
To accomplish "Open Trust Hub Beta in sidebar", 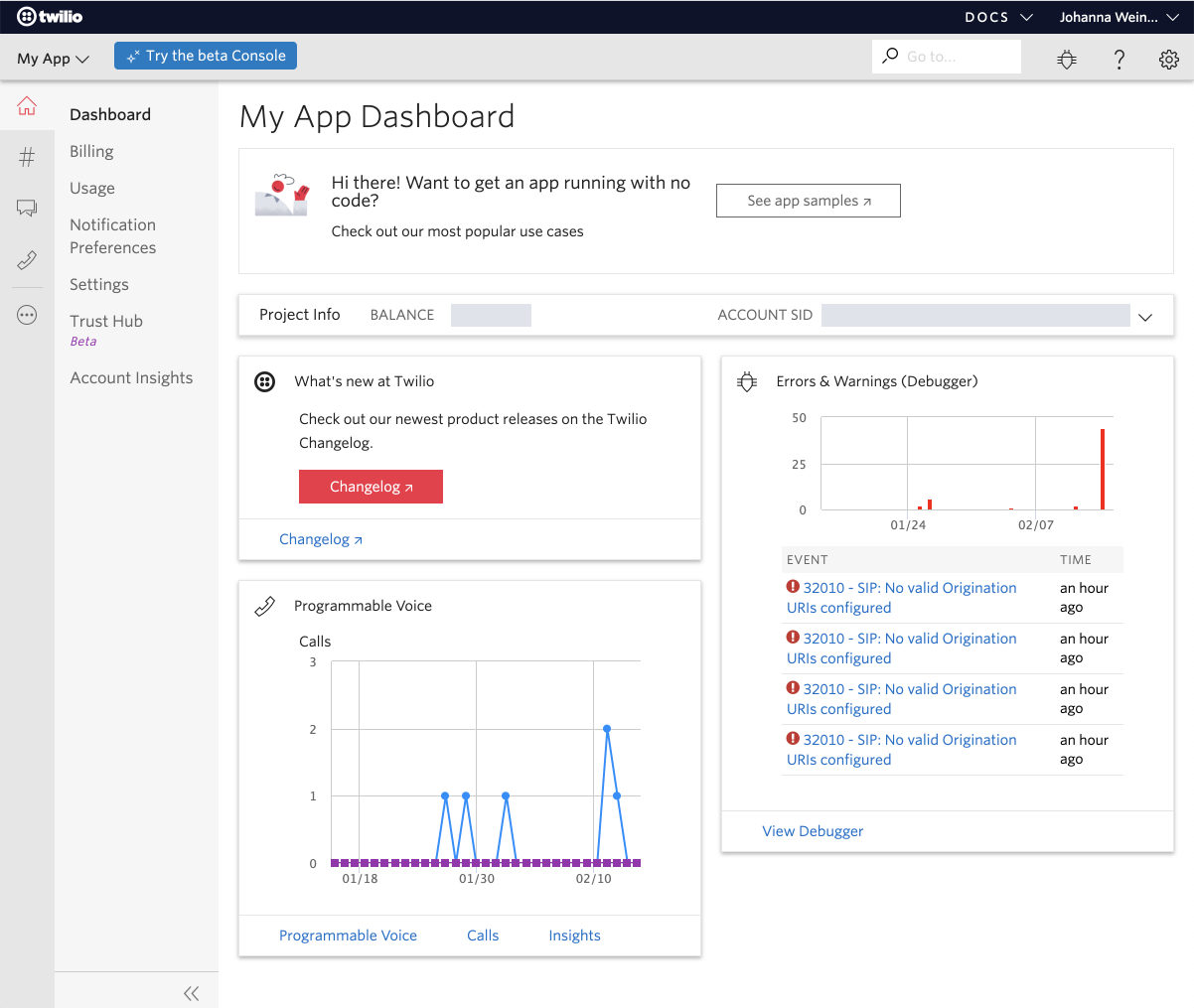I will pyautogui.click(x=106, y=330).
